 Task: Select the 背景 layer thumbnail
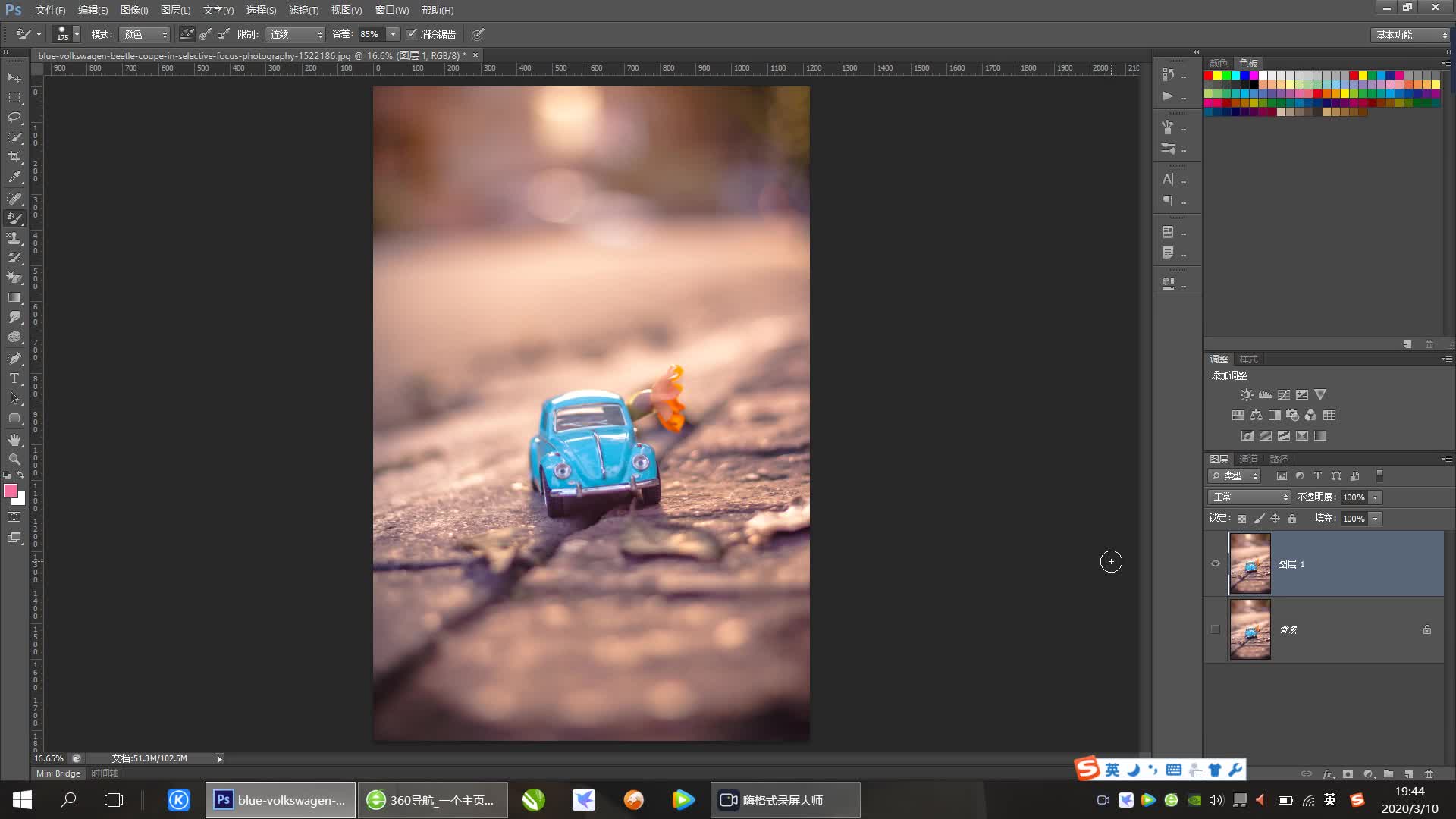coord(1250,629)
